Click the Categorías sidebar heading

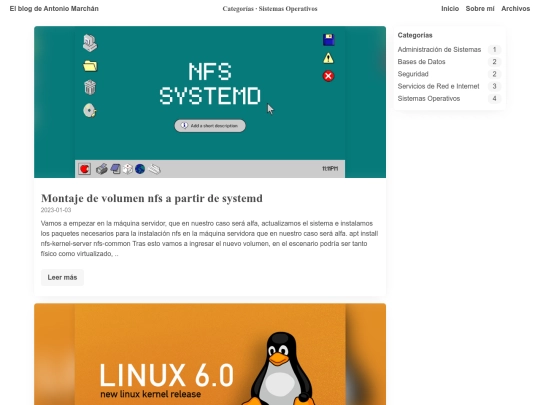pos(415,35)
